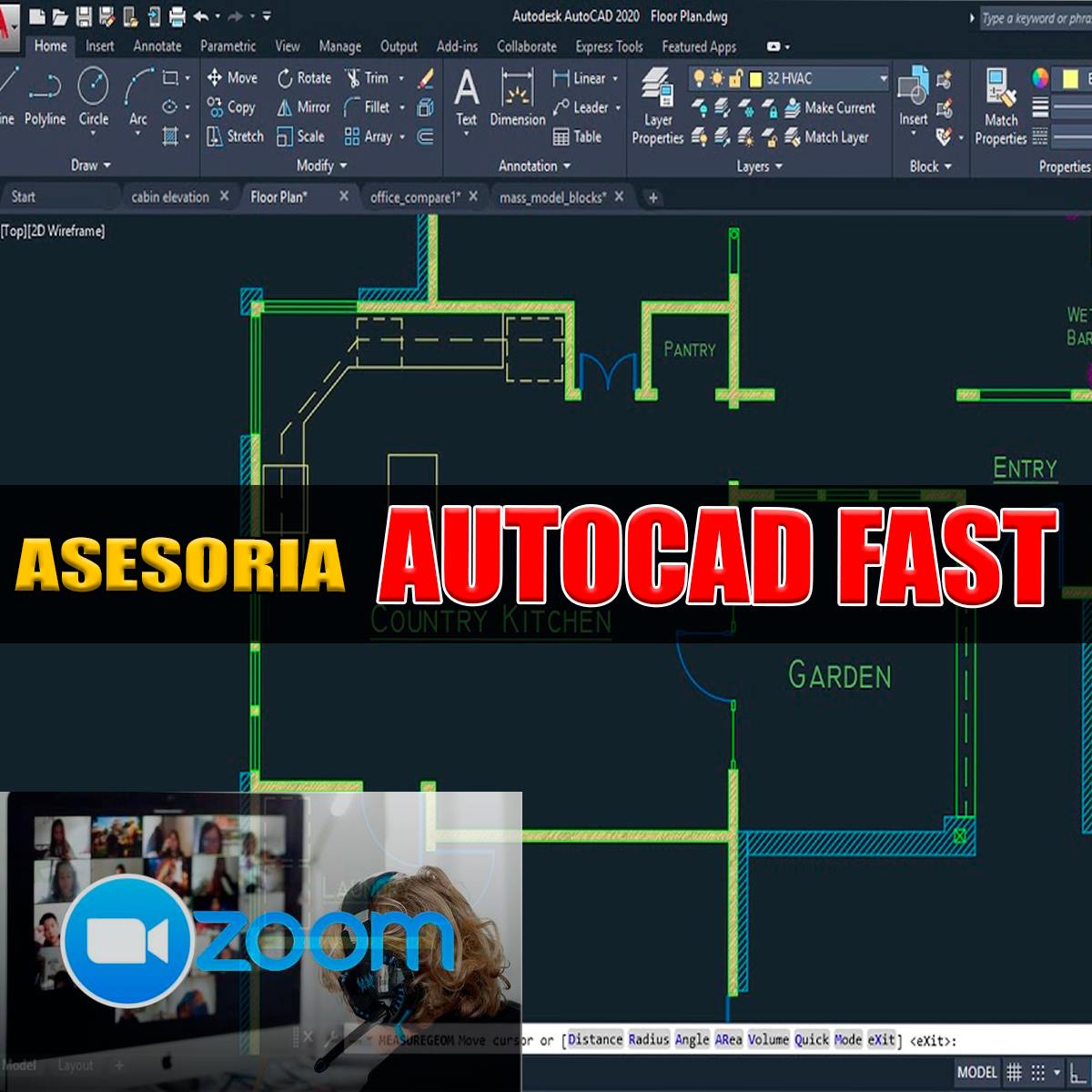Image resolution: width=1092 pixels, height=1092 pixels.
Task: Choose eXit option in command line
Action: coord(881,1039)
